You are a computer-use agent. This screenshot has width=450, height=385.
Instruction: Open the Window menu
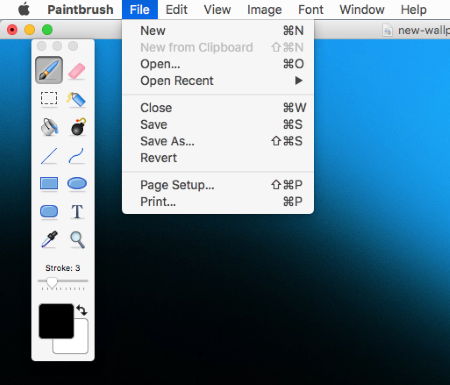[362, 9]
